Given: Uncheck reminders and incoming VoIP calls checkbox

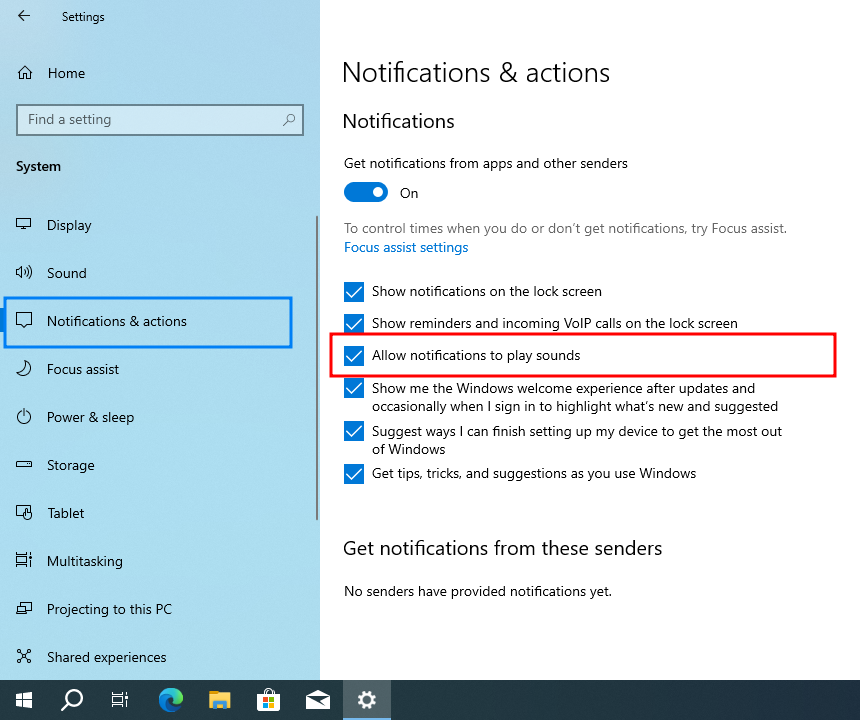Looking at the screenshot, I should [354, 324].
